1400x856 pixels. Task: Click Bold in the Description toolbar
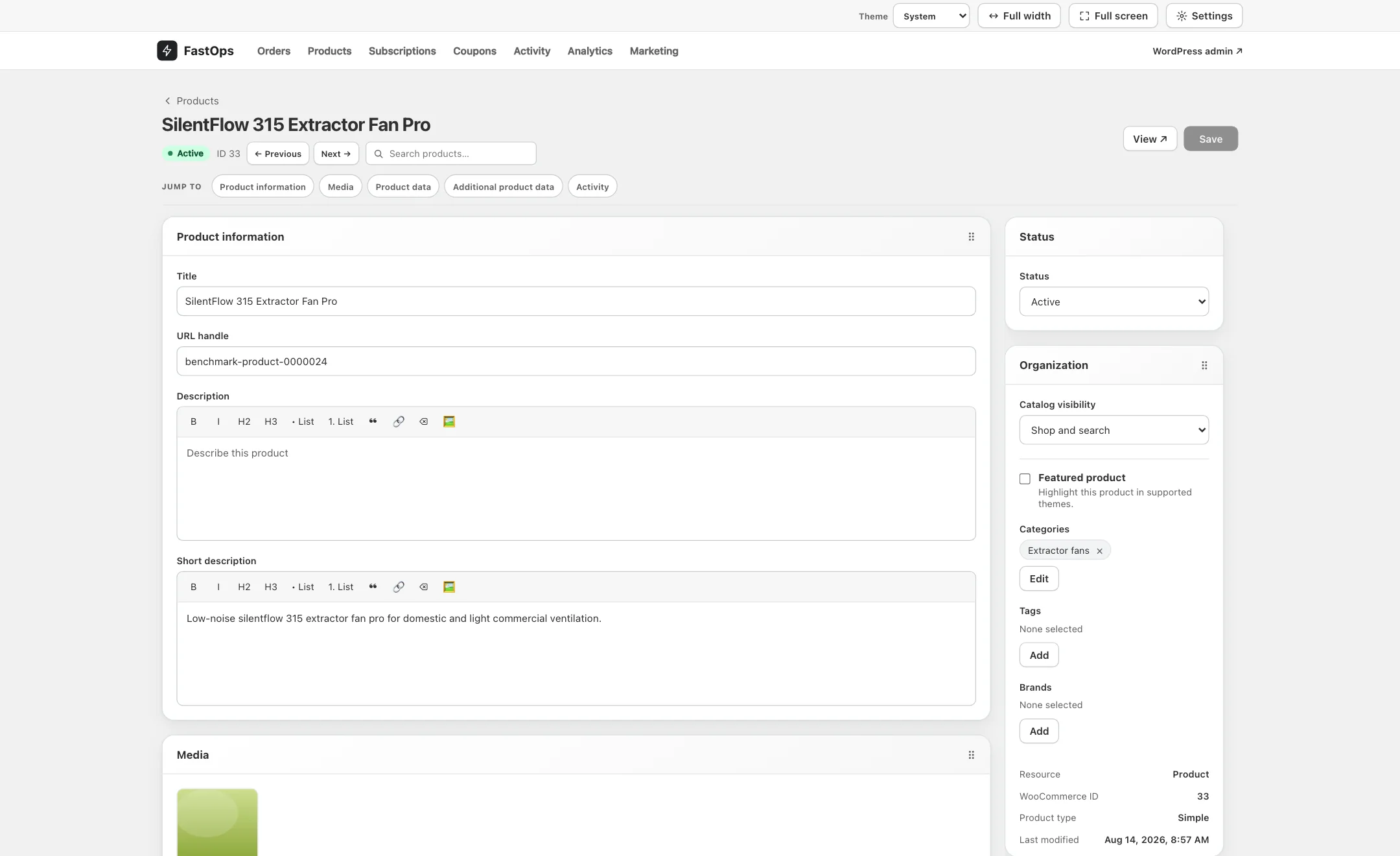[x=193, y=422]
